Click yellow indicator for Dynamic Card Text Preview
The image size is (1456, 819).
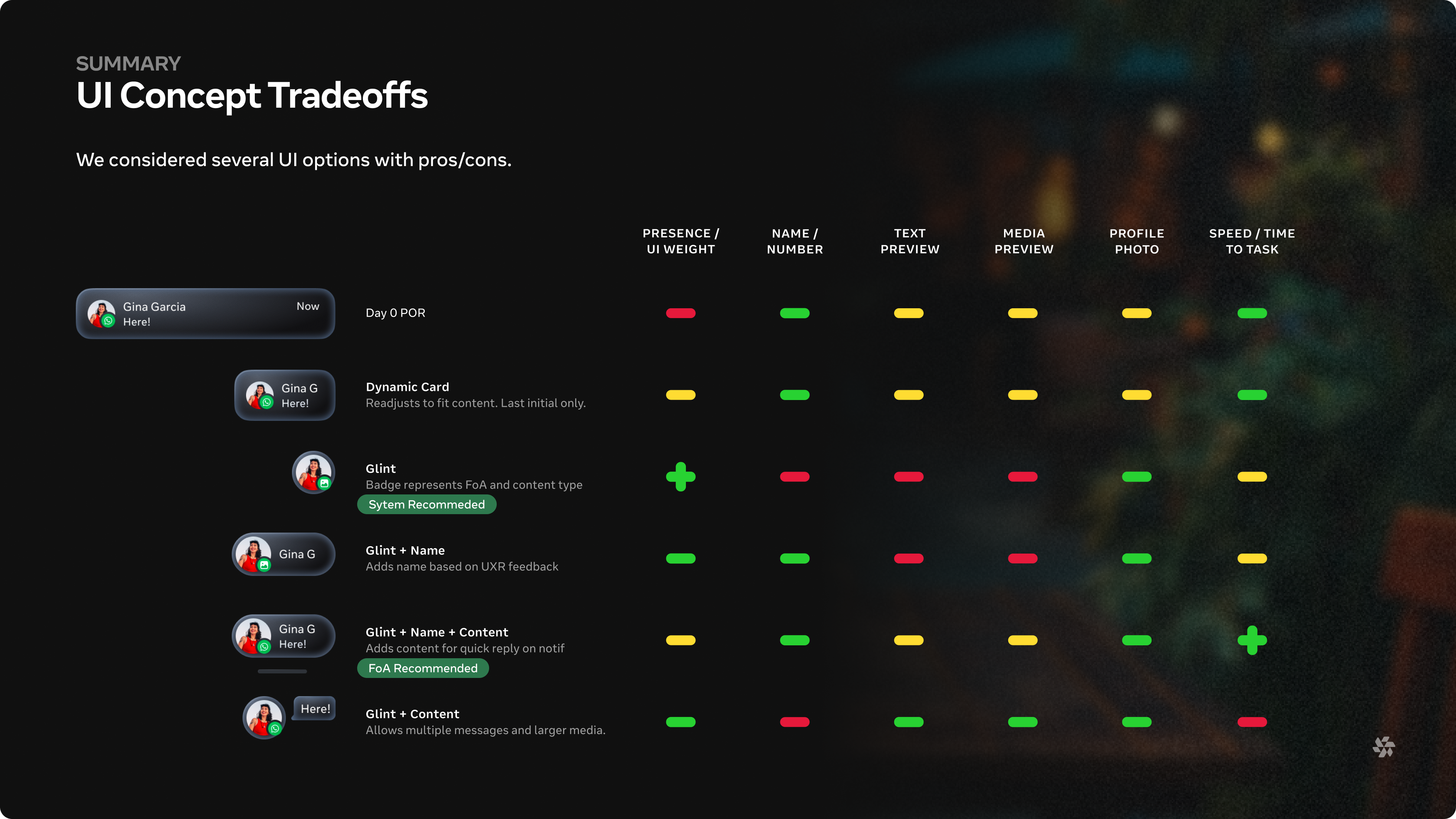click(x=909, y=395)
